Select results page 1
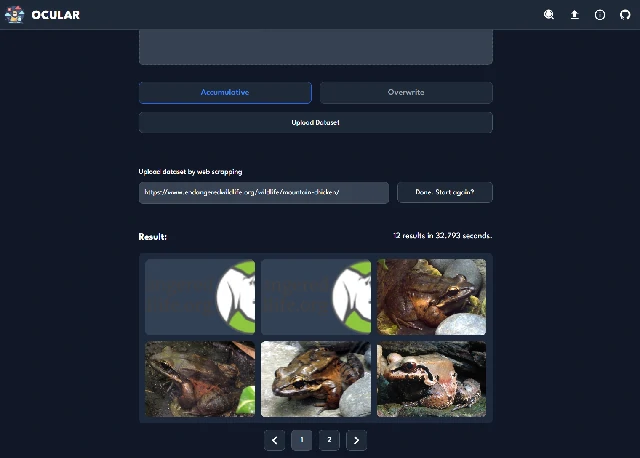The image size is (640, 458). 301,440
